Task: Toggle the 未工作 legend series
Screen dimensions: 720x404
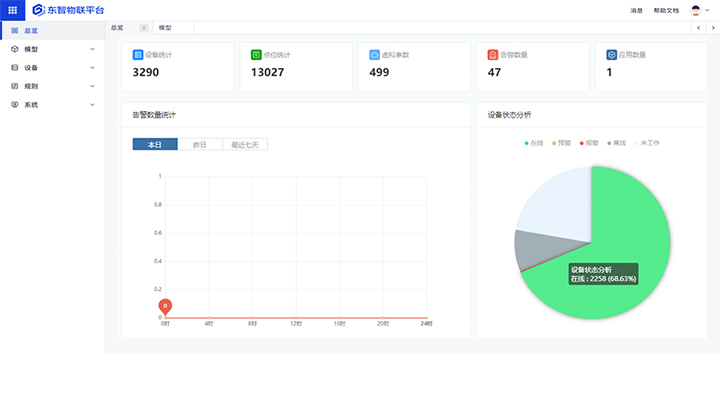Action: pos(646,143)
